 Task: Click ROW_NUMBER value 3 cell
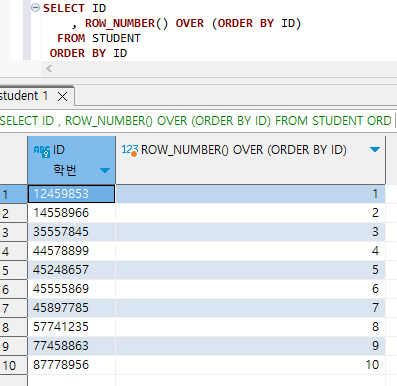coord(250,232)
